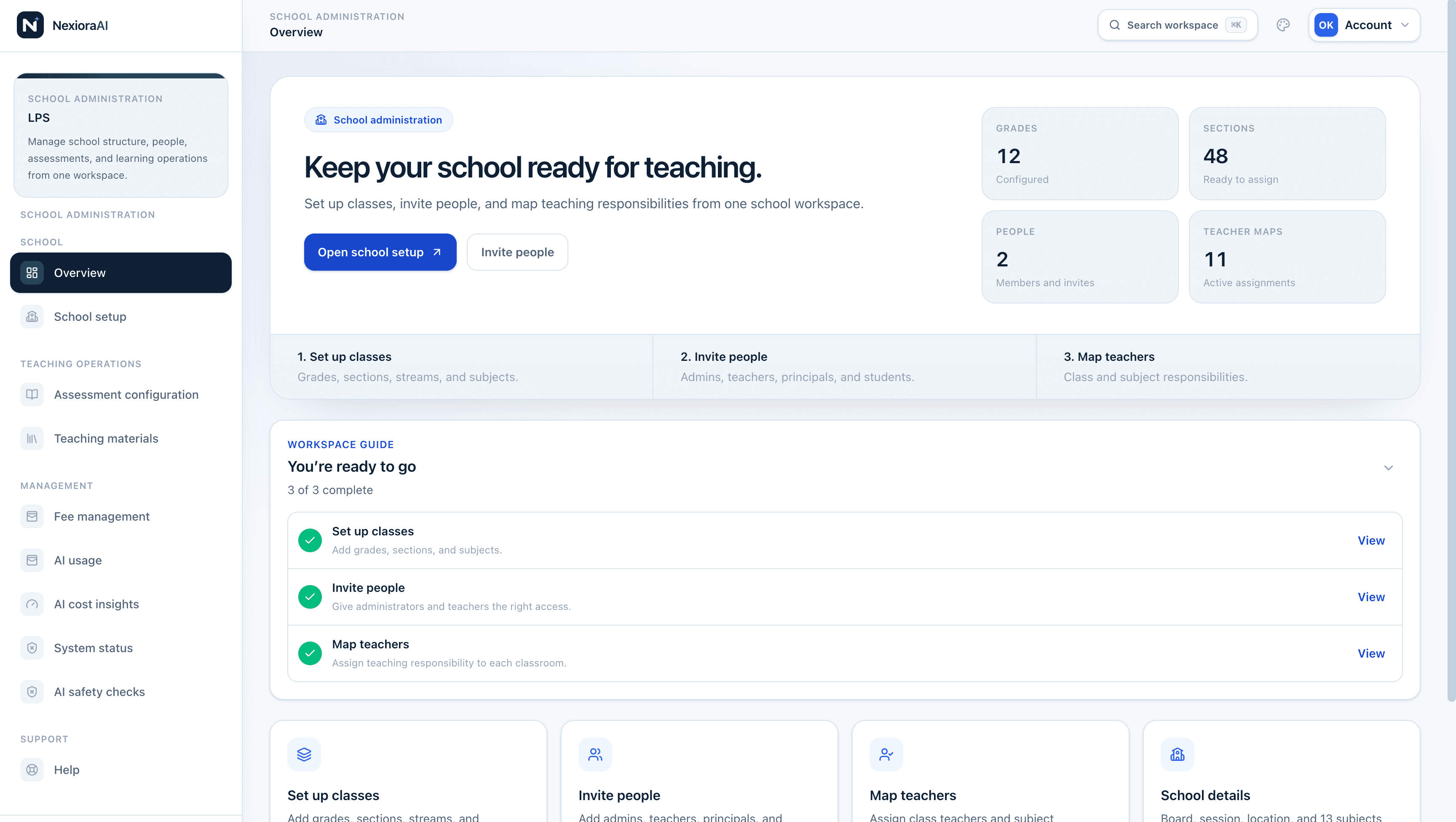Click the Search workspace field
This screenshot has height=822, width=1456.
click(x=1178, y=25)
